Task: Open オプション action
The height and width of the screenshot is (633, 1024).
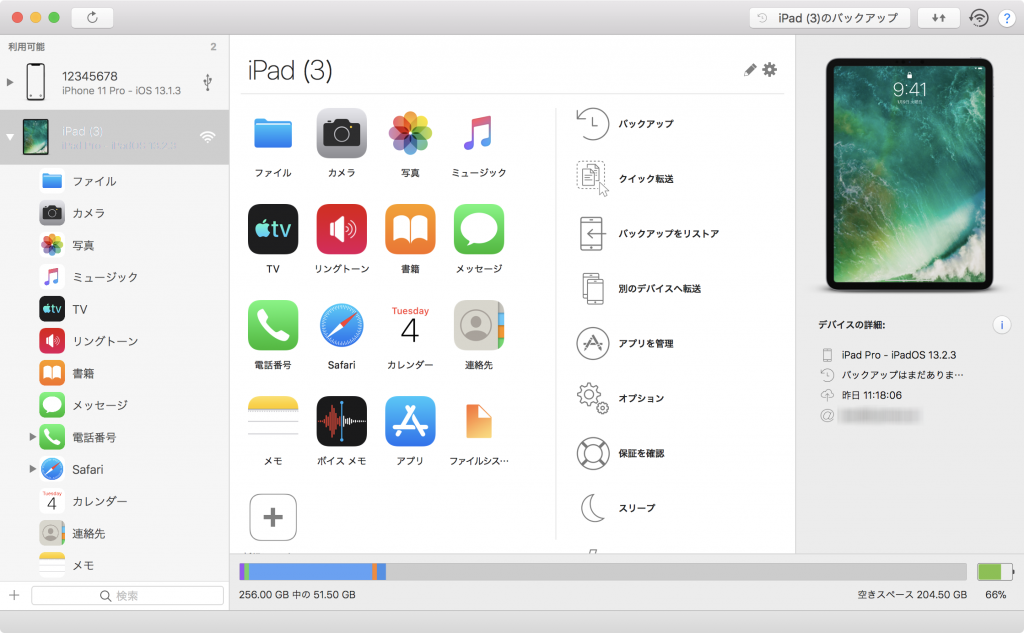Action: [620, 398]
